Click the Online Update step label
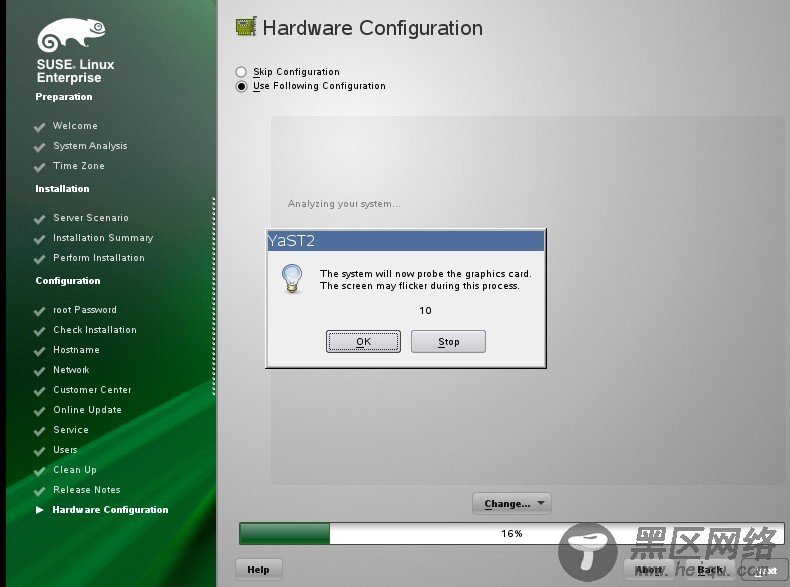 tap(87, 410)
